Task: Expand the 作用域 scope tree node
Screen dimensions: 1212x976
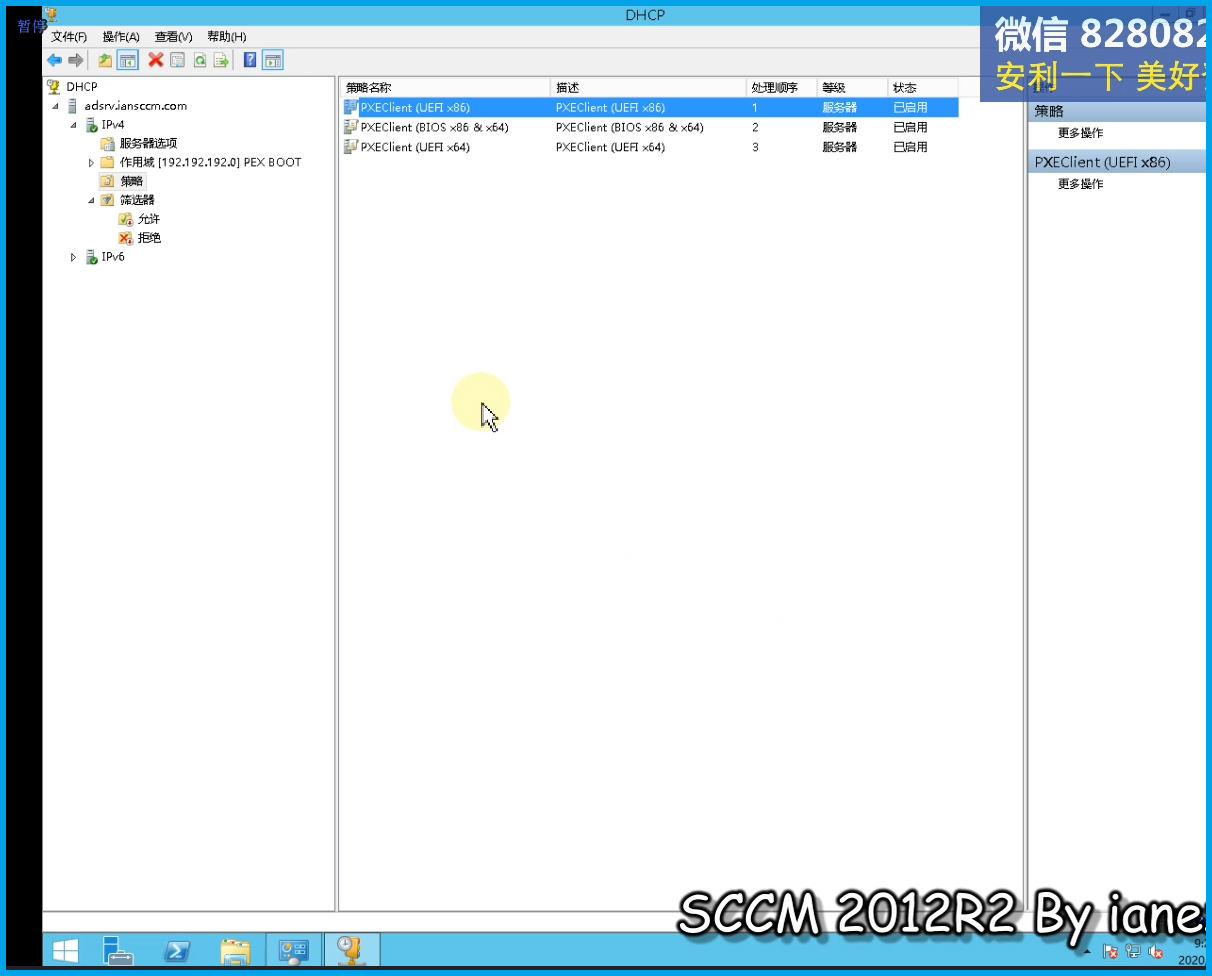Action: pos(91,162)
